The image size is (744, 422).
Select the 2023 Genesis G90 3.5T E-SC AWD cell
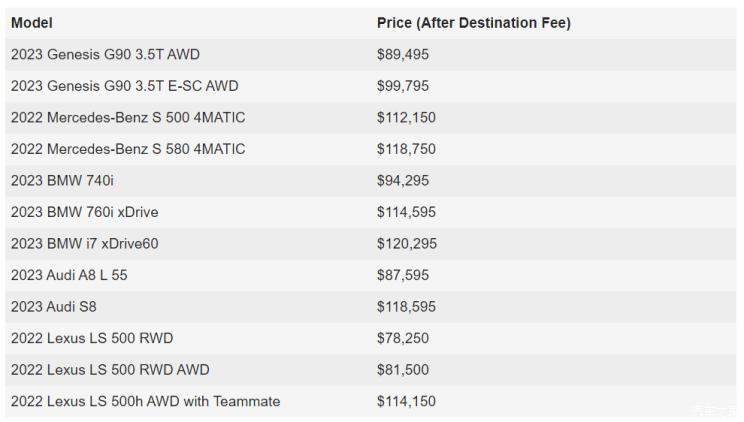tap(124, 86)
